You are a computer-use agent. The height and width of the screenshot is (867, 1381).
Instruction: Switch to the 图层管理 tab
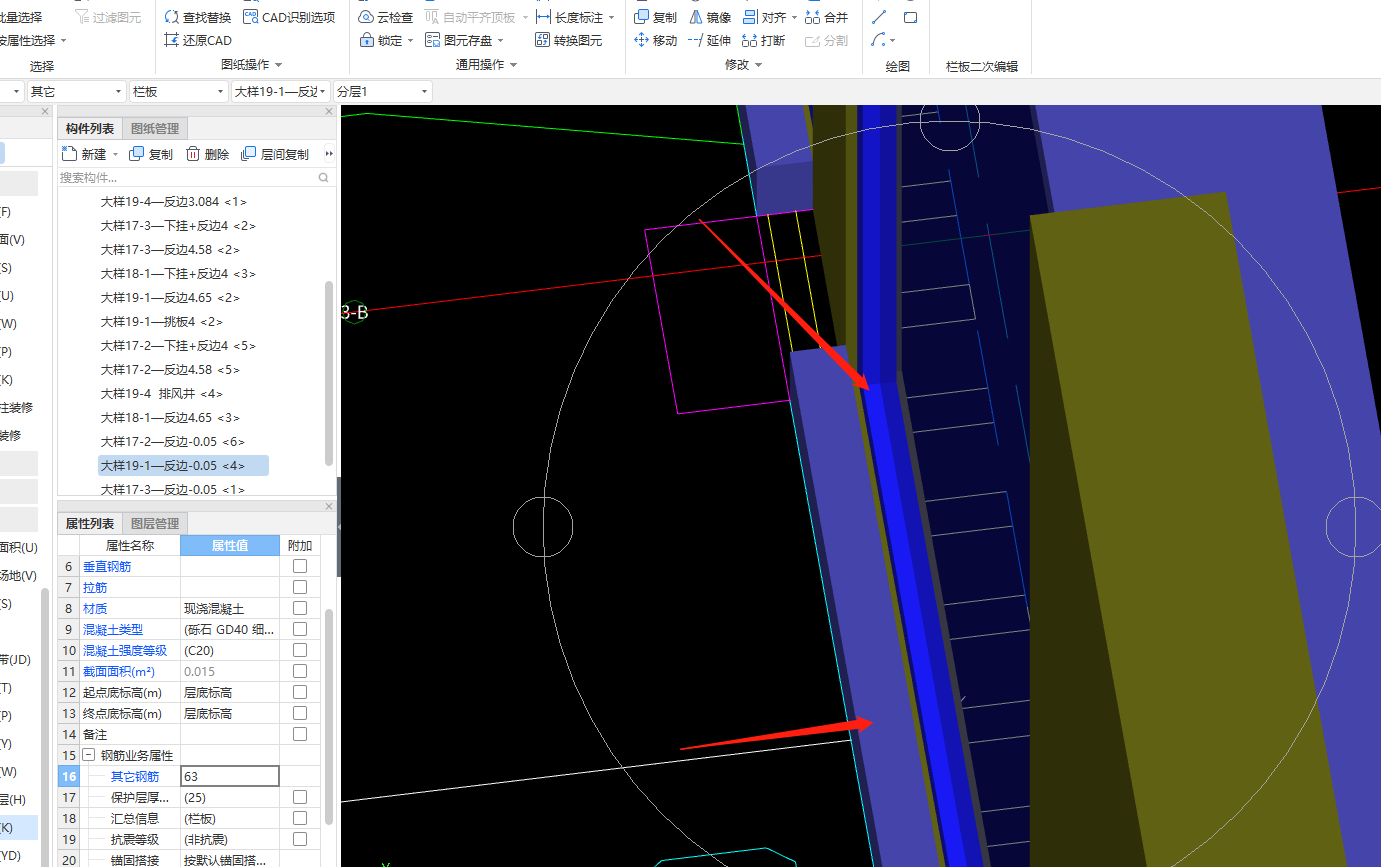click(x=154, y=523)
